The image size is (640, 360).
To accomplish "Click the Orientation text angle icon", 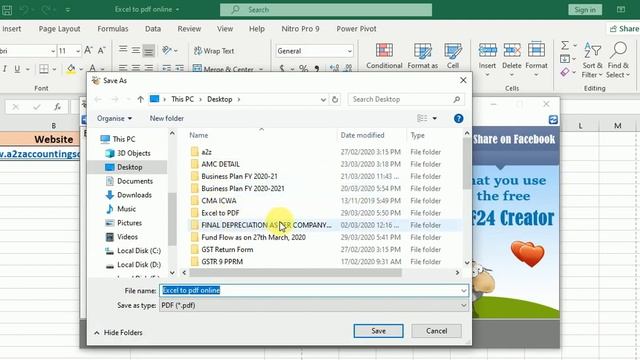I will point(167,51).
